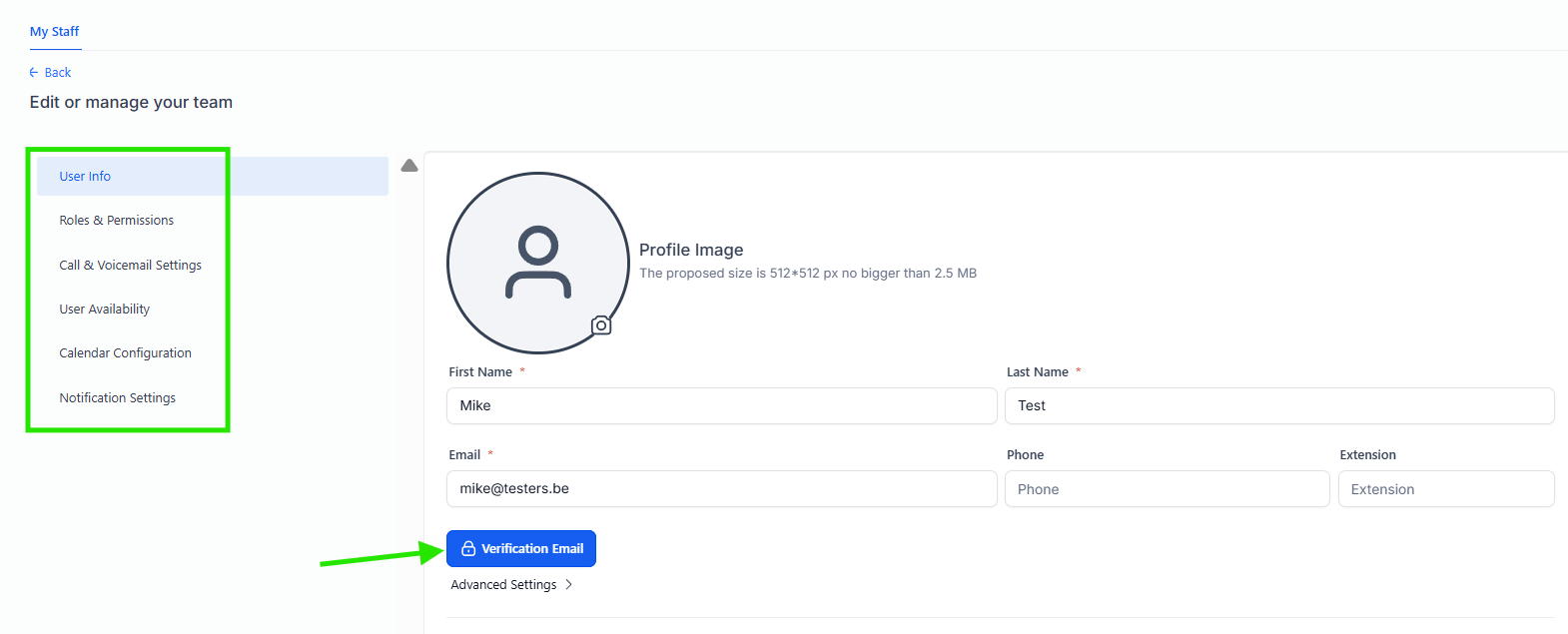The width and height of the screenshot is (1568, 634).
Task: Open Call & Voicemail Settings
Action: (130, 265)
